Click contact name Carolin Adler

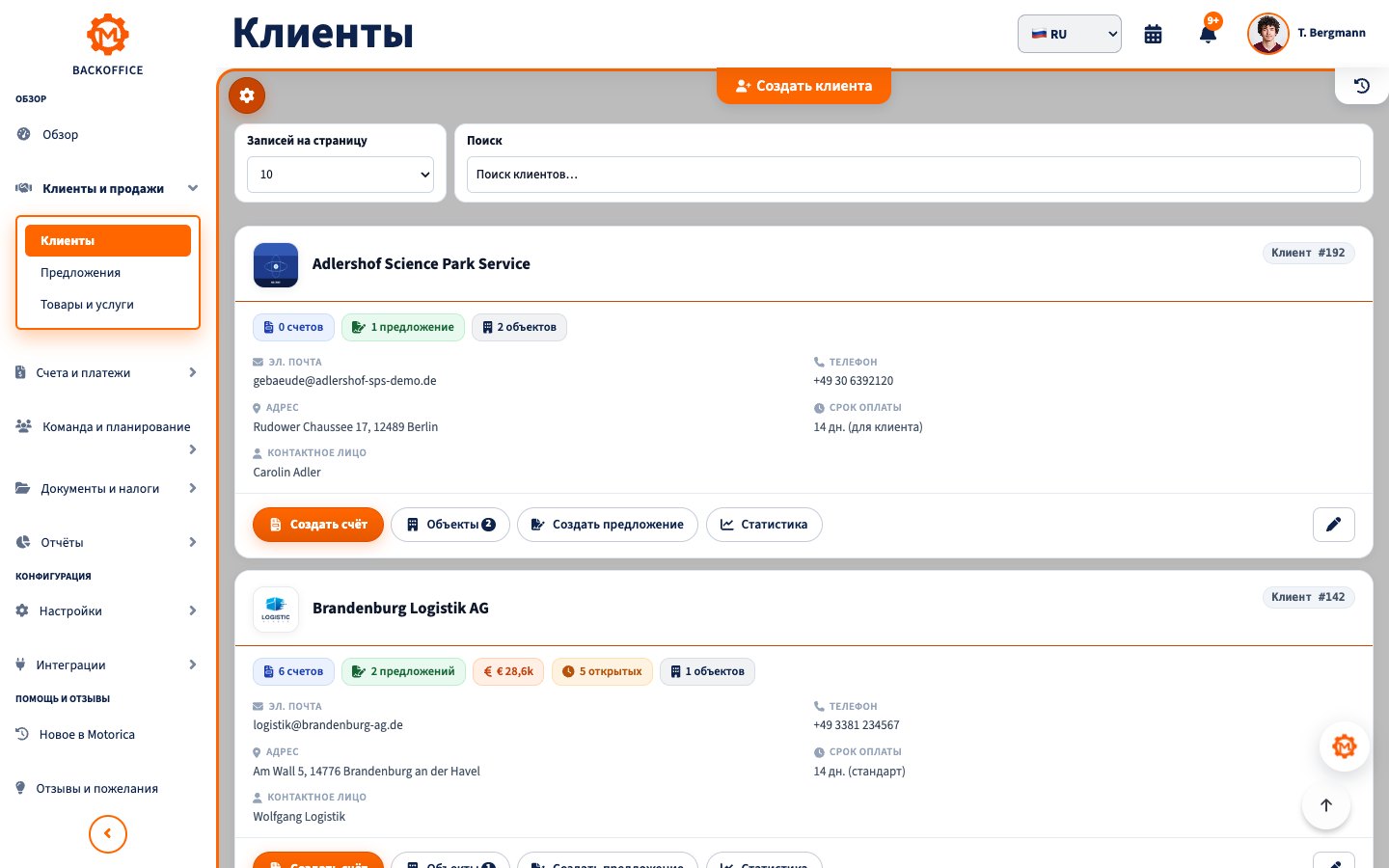(x=286, y=473)
